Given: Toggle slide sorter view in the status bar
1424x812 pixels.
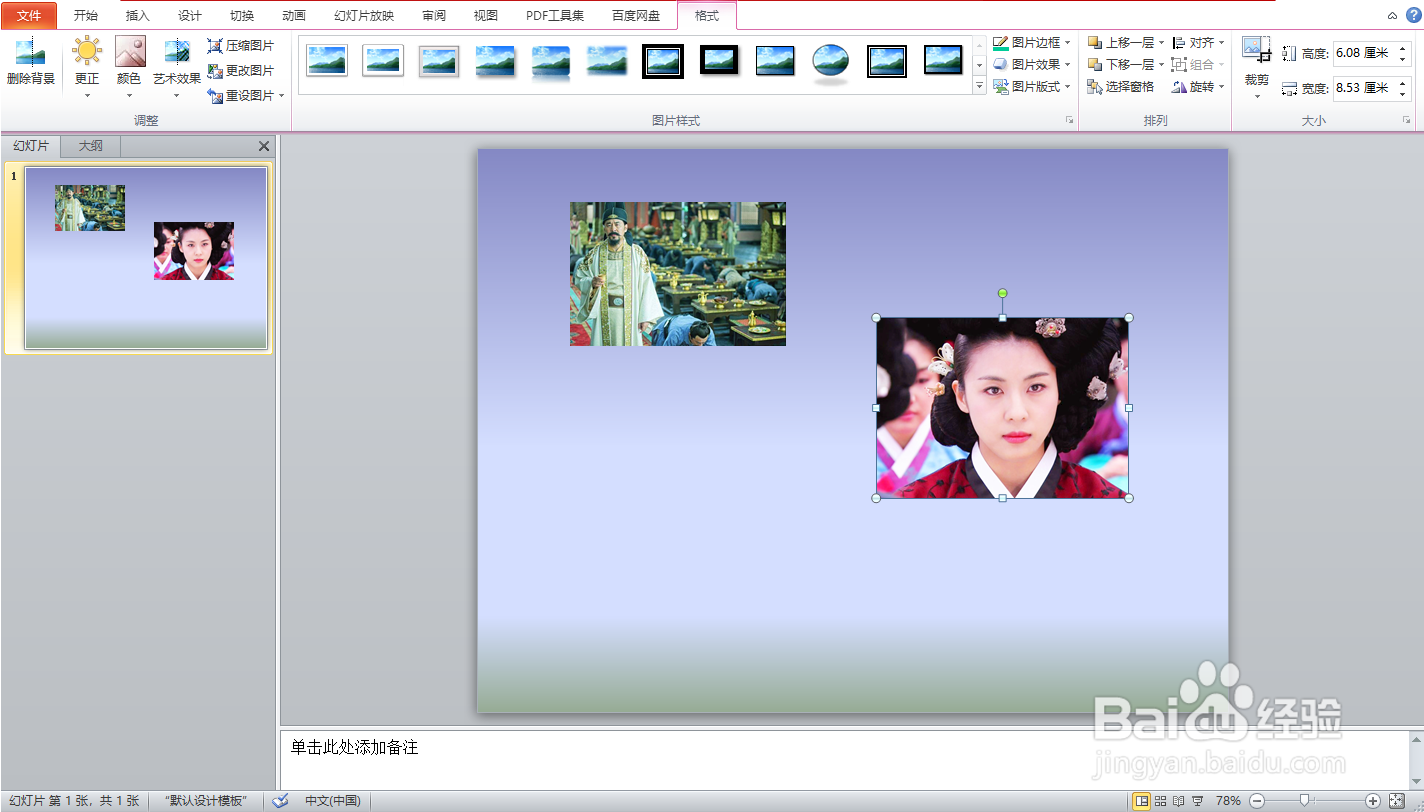Looking at the screenshot, I should click(x=1160, y=801).
